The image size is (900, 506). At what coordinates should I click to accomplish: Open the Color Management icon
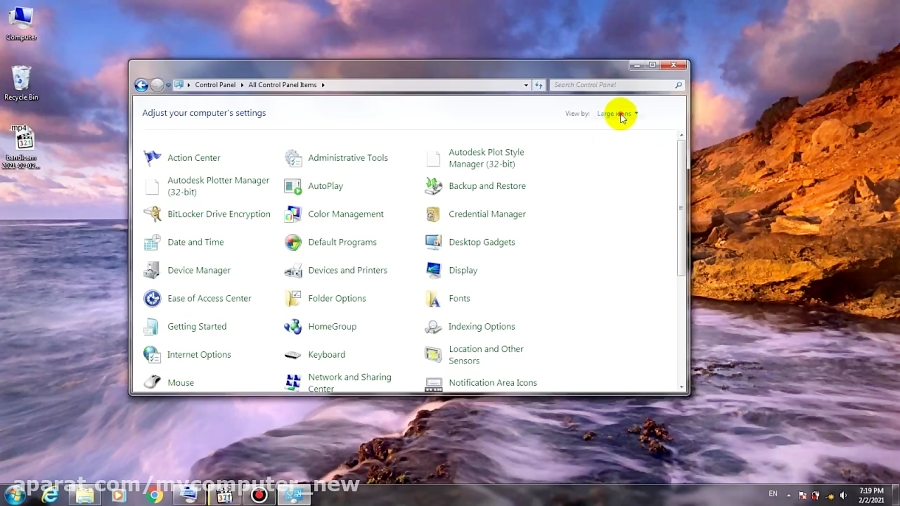[293, 214]
